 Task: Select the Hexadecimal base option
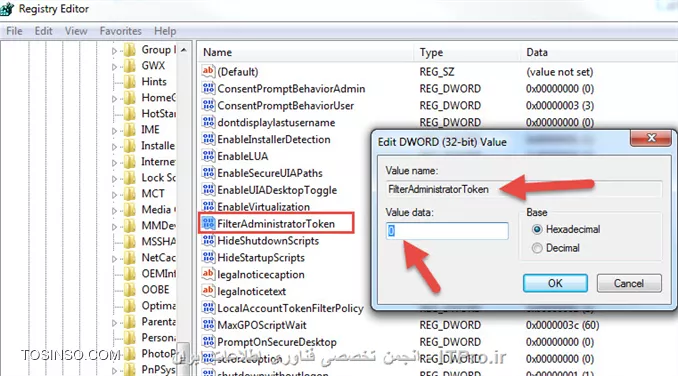click(x=537, y=229)
